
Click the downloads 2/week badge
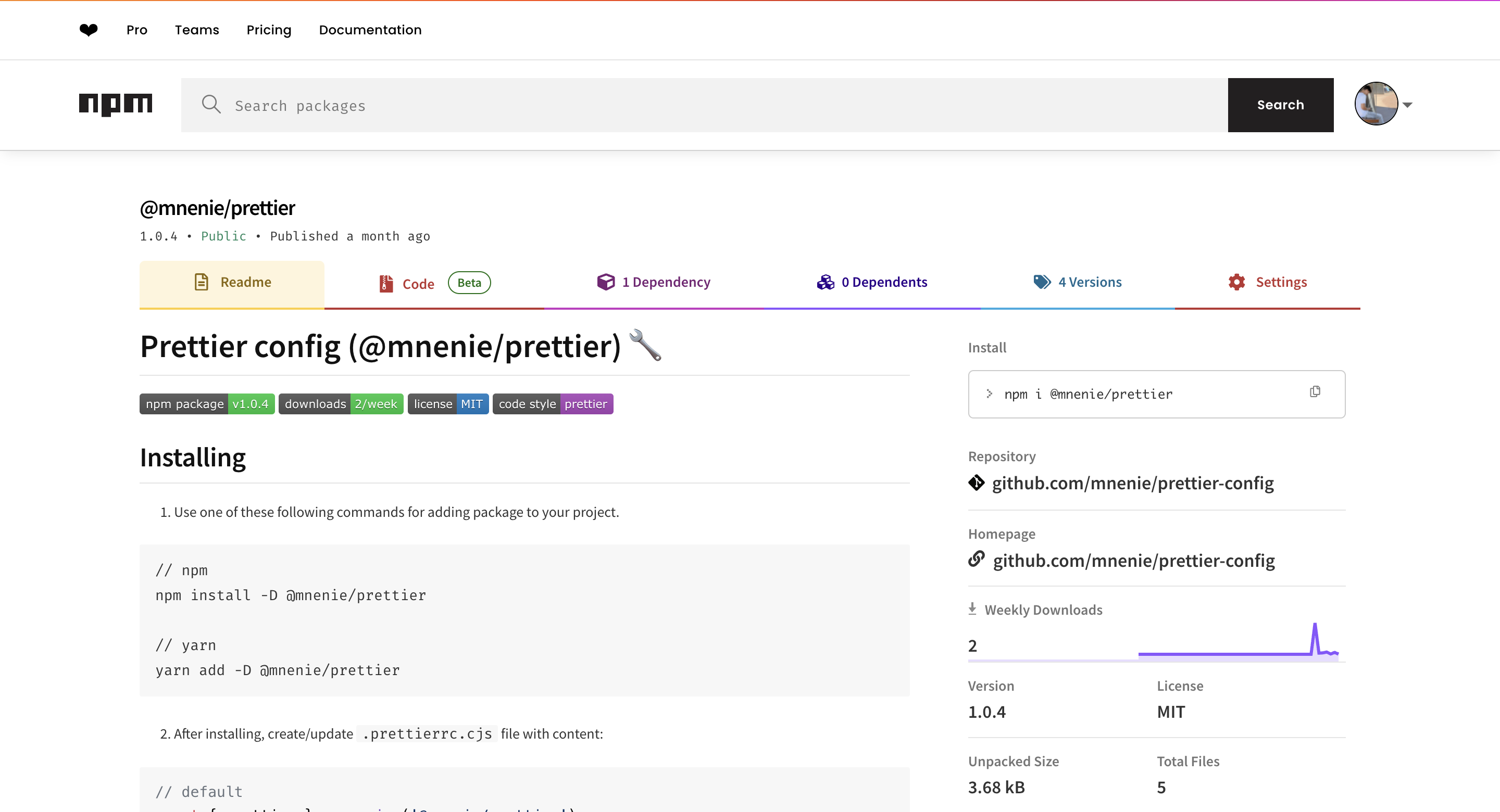(341, 404)
